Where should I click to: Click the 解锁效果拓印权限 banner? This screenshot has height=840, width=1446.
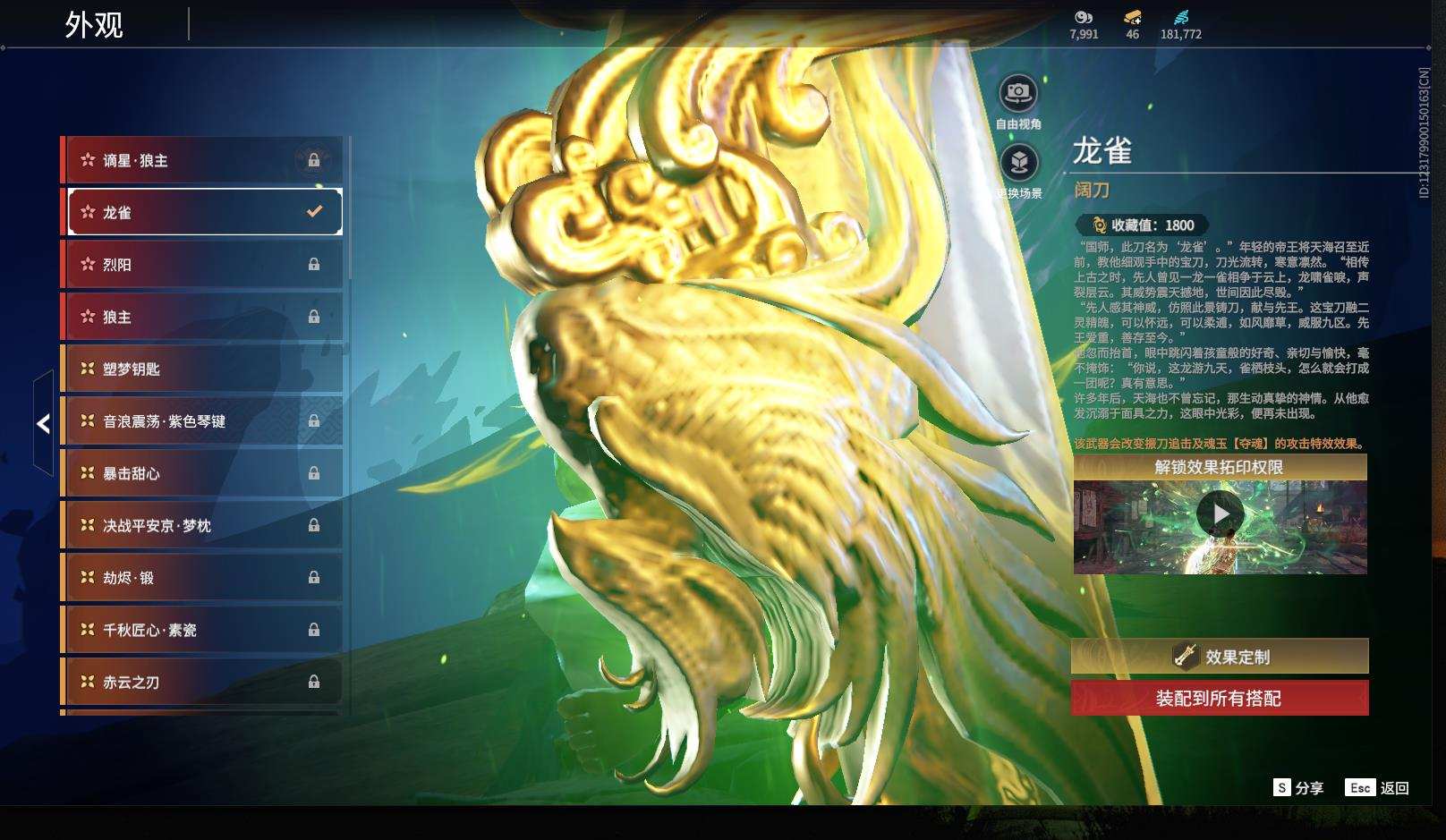tap(1220, 467)
